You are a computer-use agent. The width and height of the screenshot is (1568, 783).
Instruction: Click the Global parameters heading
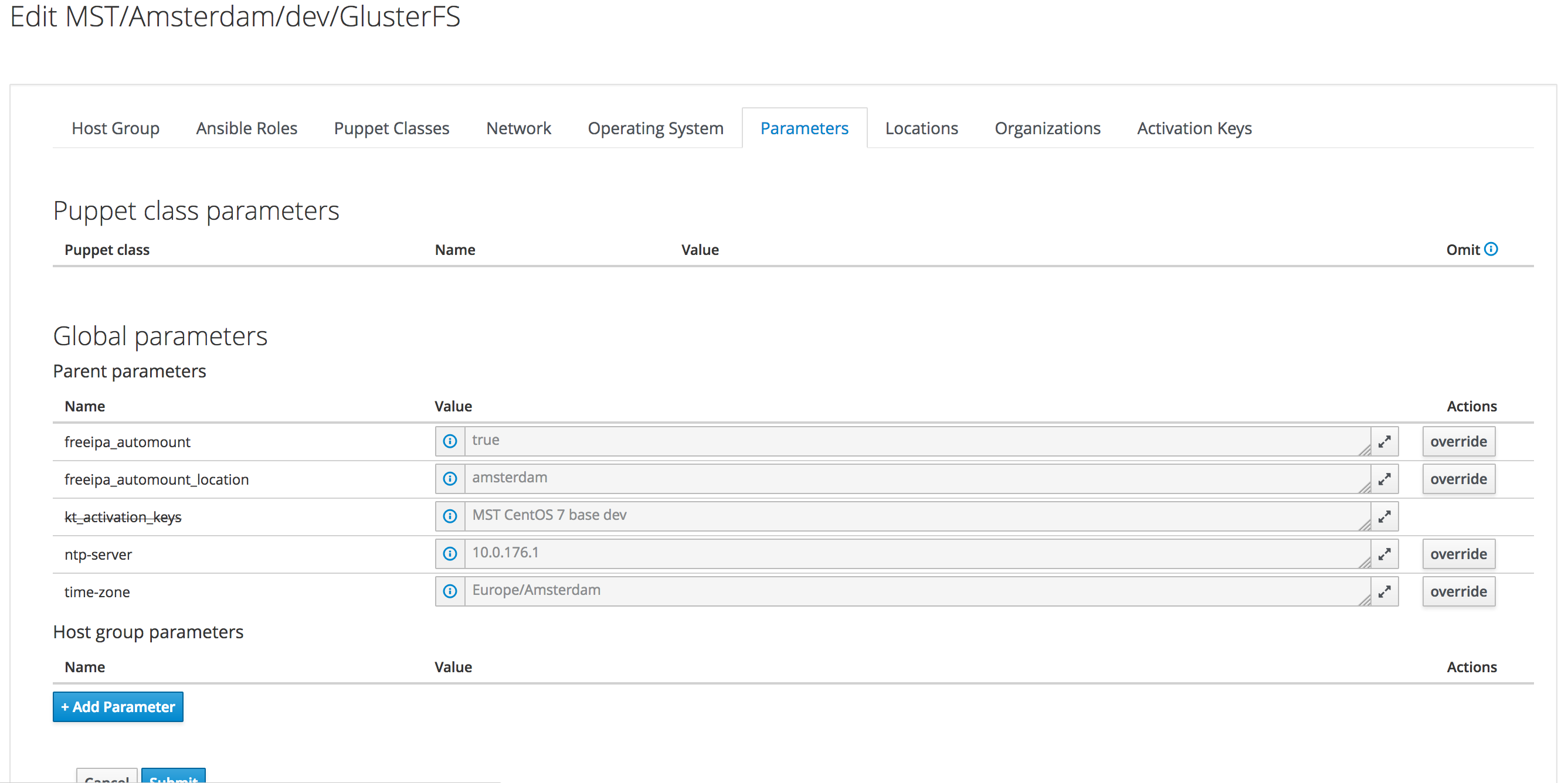(160, 336)
